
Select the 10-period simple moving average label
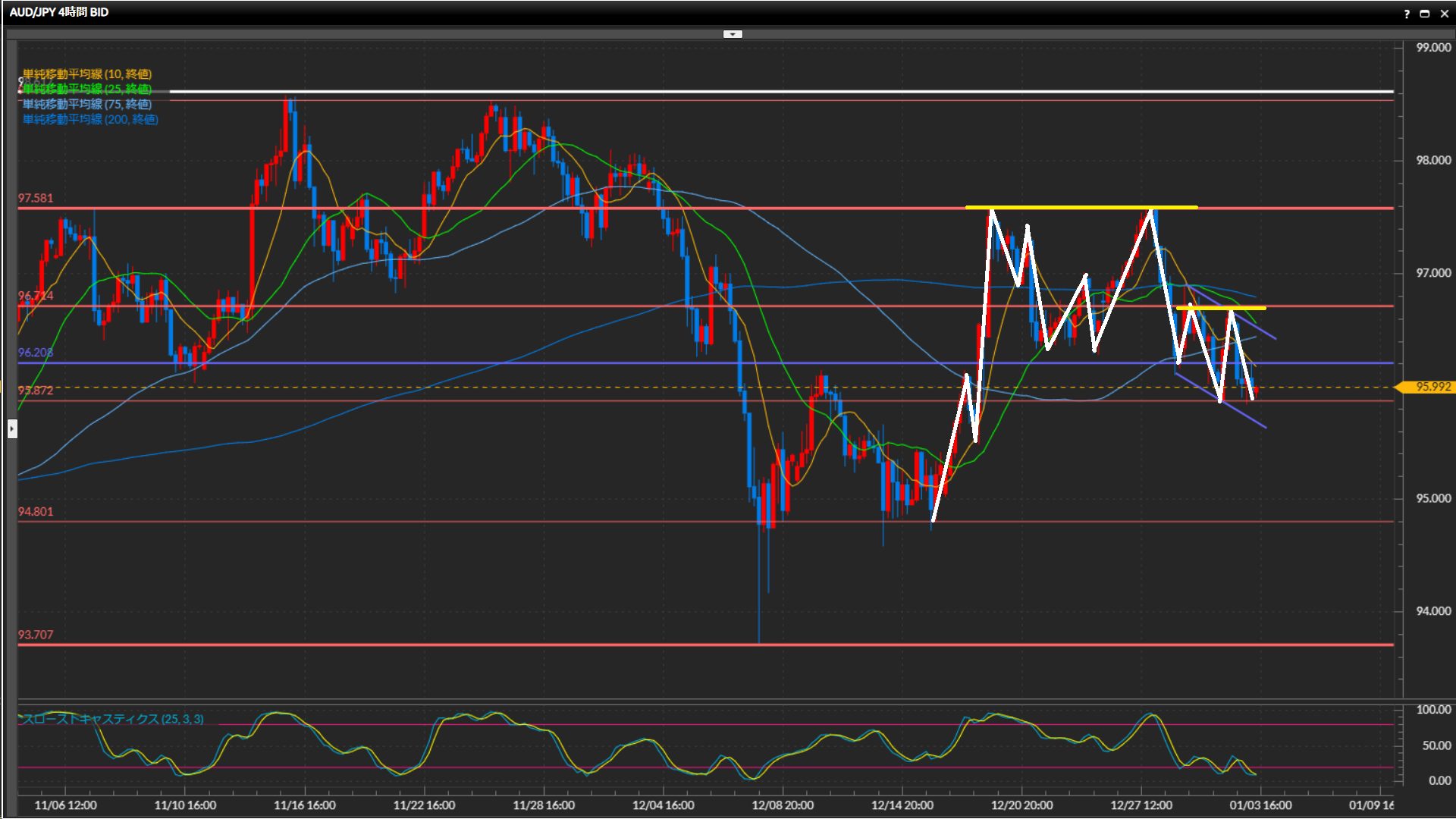[x=87, y=74]
